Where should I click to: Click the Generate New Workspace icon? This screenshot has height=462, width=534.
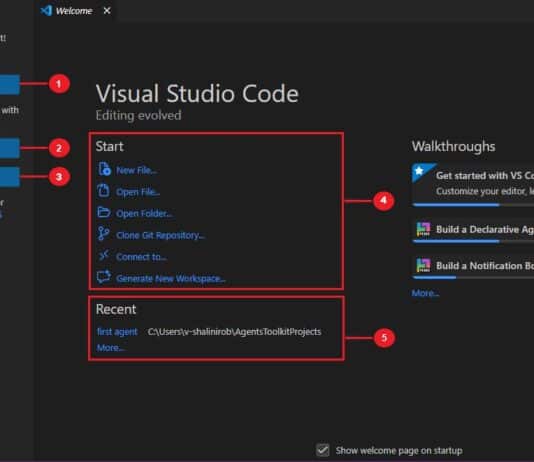coord(104,276)
